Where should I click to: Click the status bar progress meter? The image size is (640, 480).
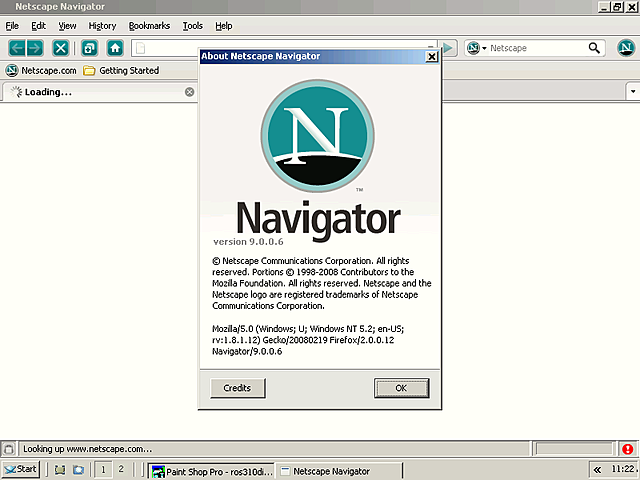tap(573, 449)
